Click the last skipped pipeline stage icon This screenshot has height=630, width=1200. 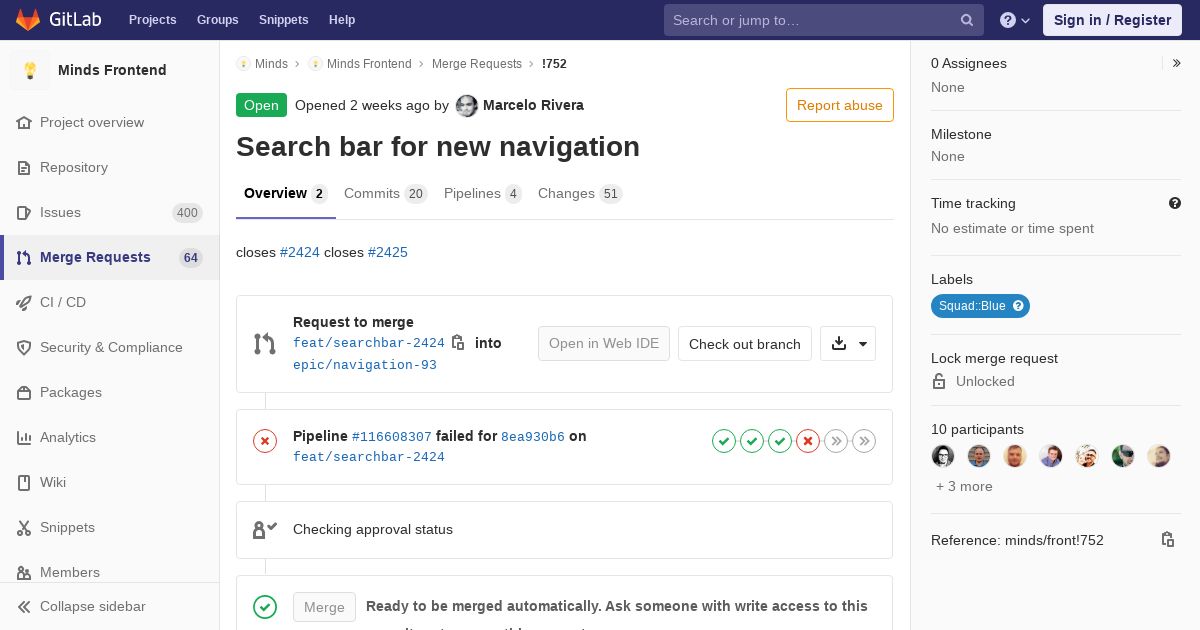point(864,441)
